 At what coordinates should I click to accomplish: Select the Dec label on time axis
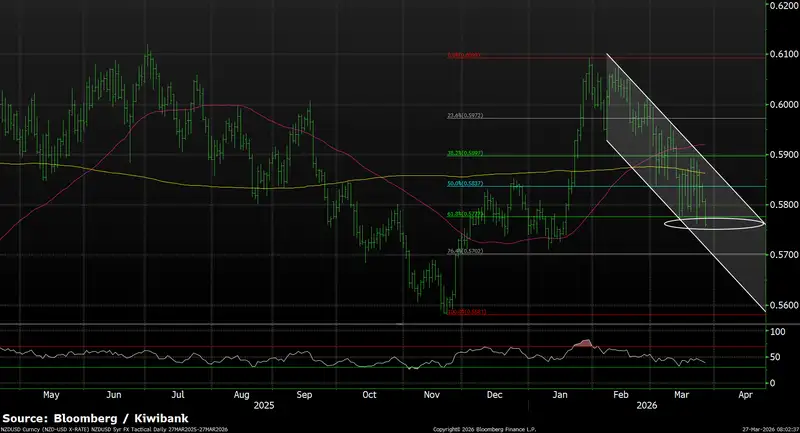click(494, 395)
